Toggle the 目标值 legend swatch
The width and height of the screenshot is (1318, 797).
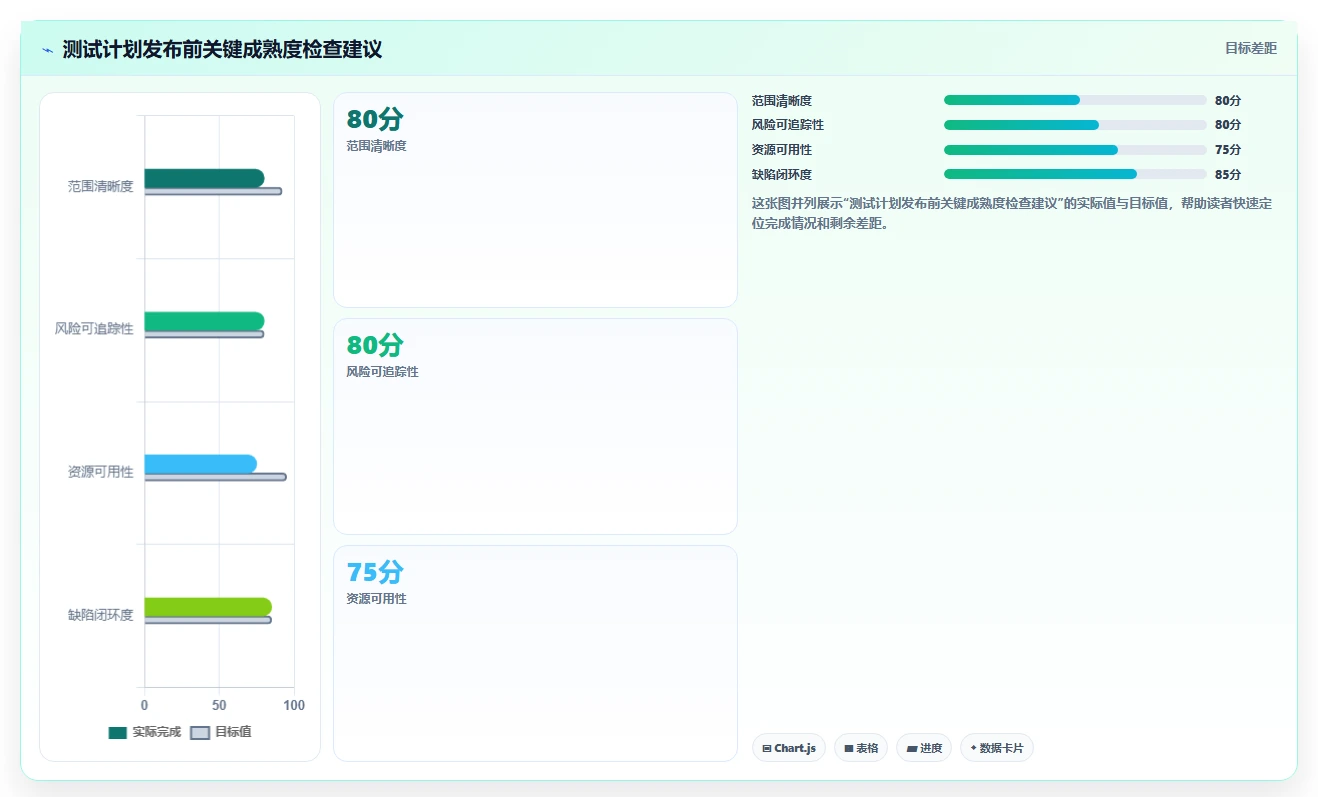(200, 733)
